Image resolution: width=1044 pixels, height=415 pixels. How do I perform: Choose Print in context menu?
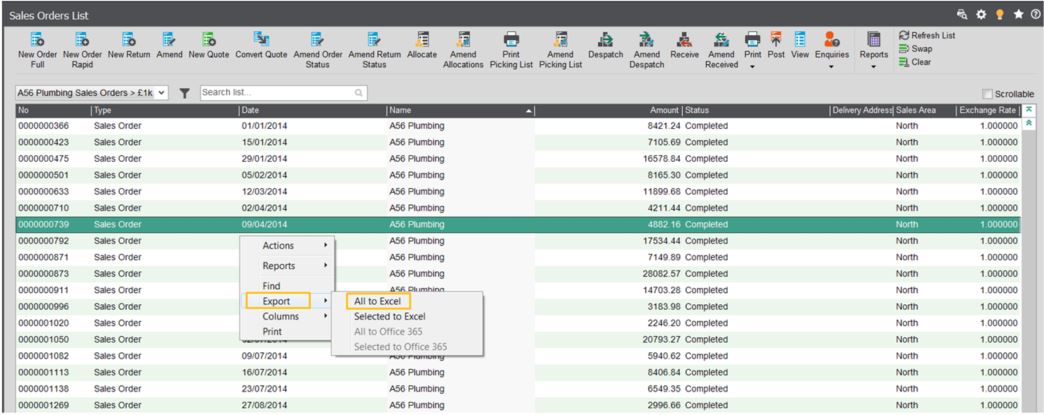tap(287, 331)
